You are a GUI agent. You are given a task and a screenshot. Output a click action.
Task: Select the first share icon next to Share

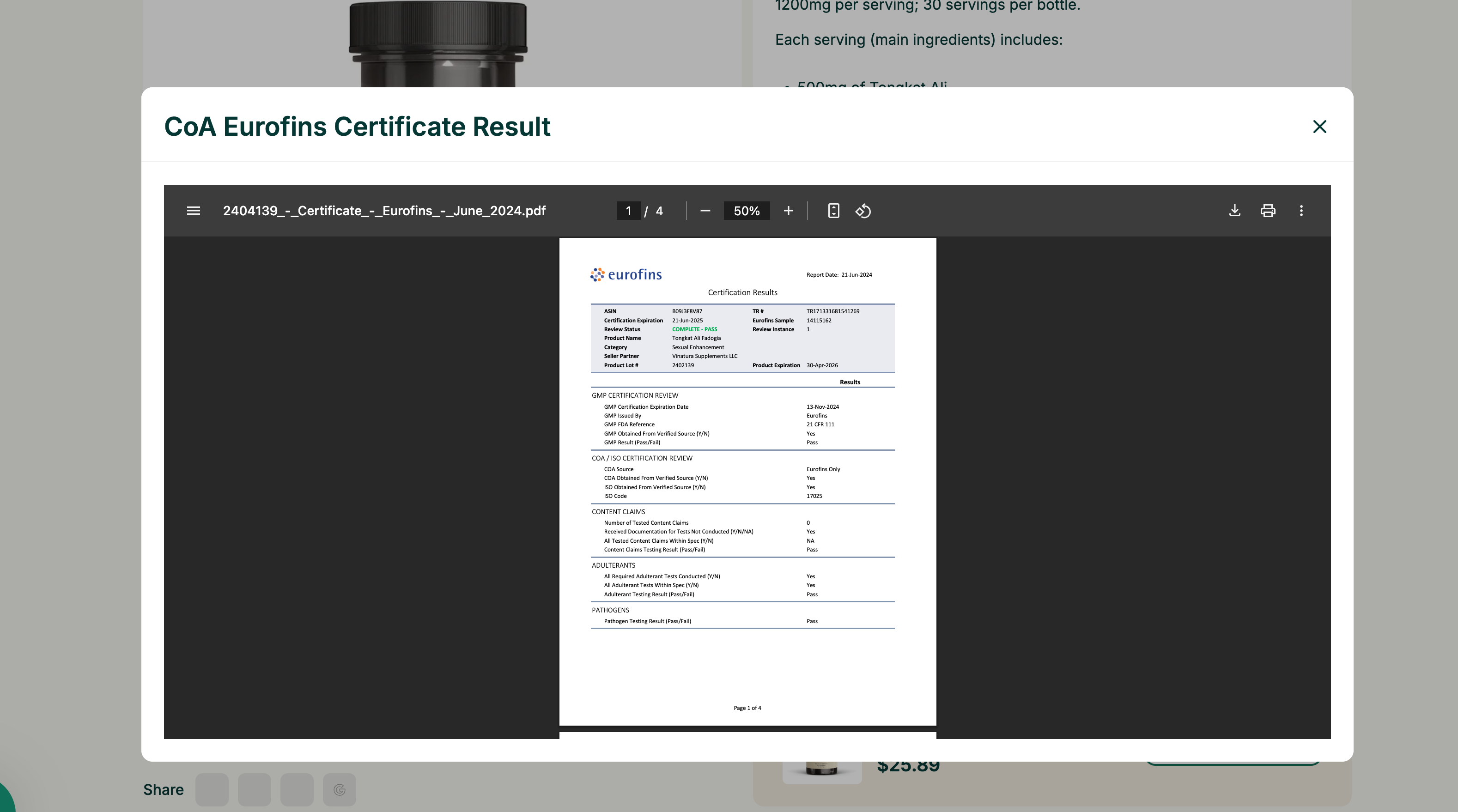tap(212, 789)
